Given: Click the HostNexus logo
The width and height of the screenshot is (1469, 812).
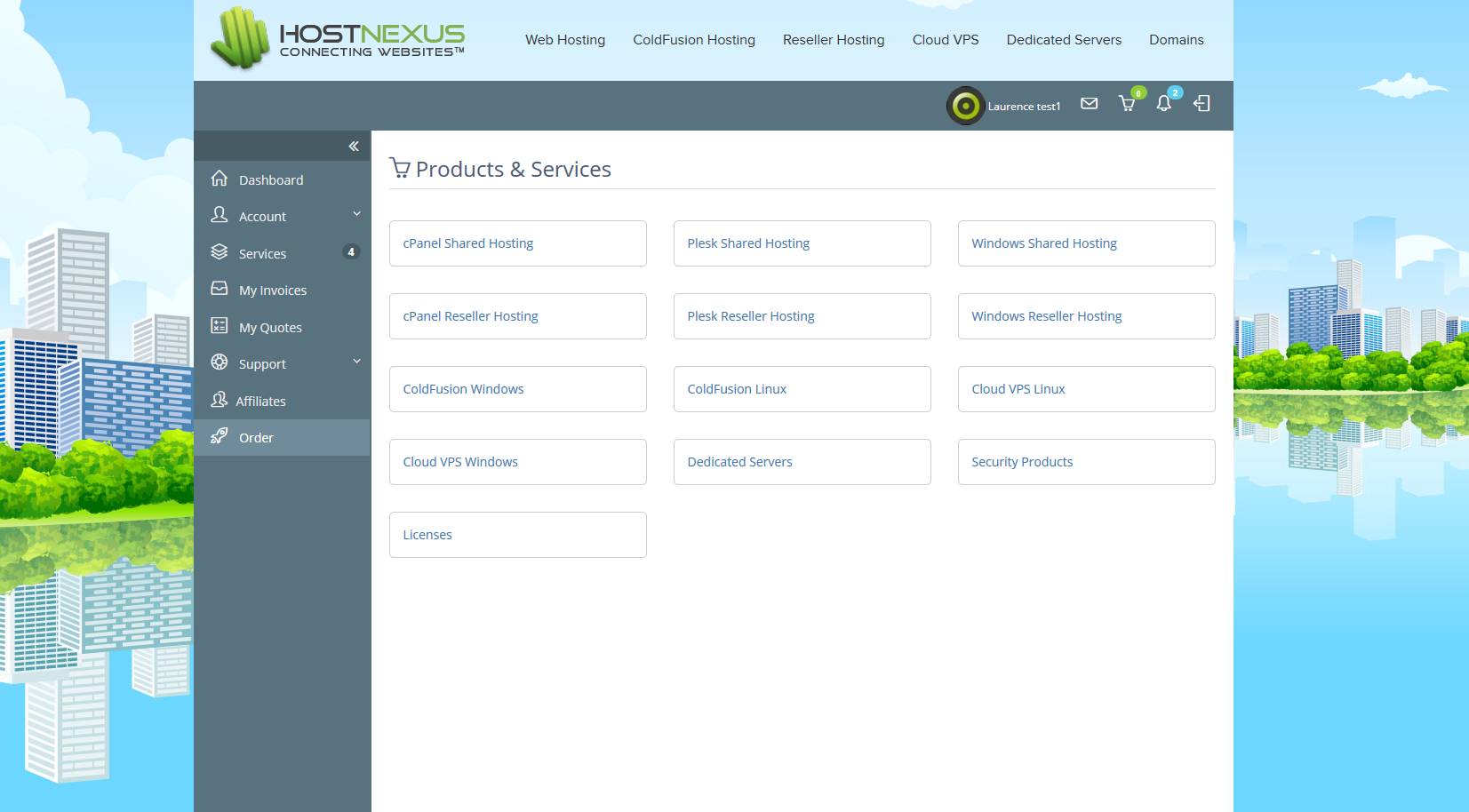Looking at the screenshot, I should pyautogui.click(x=338, y=39).
